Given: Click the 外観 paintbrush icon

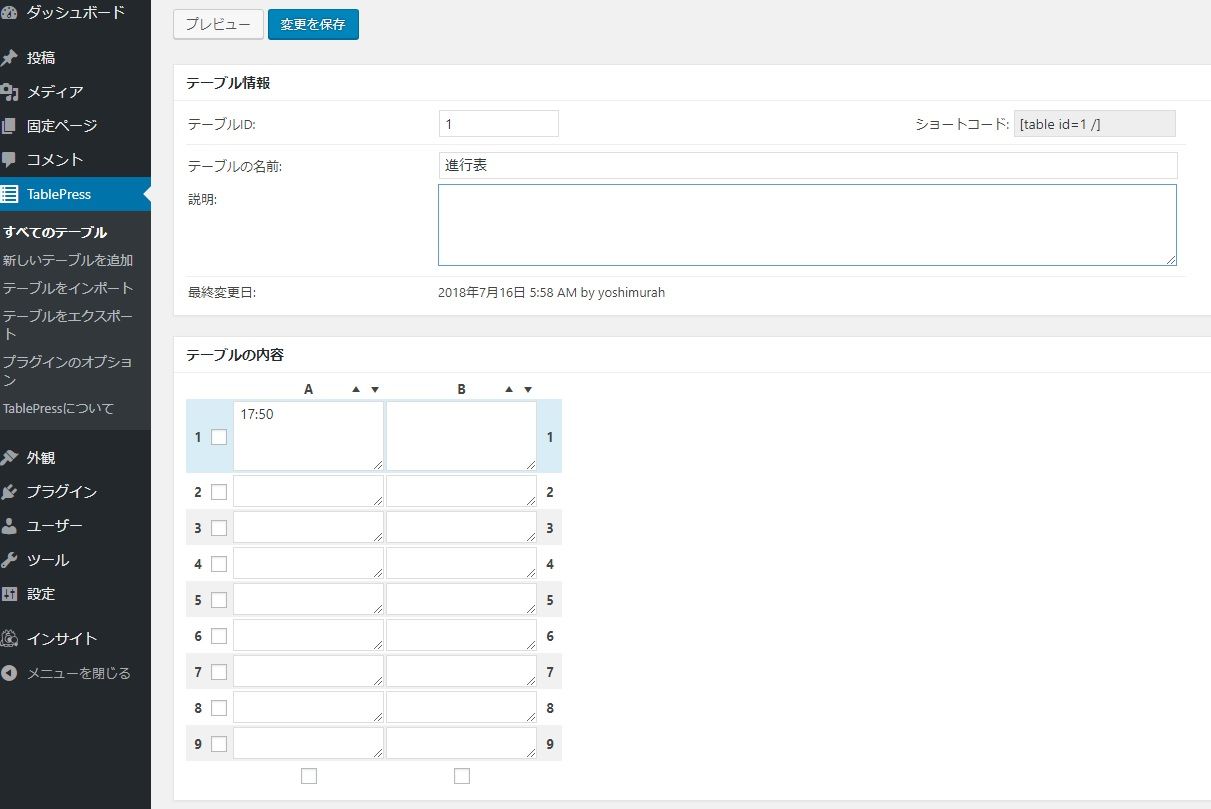Looking at the screenshot, I should (10, 458).
